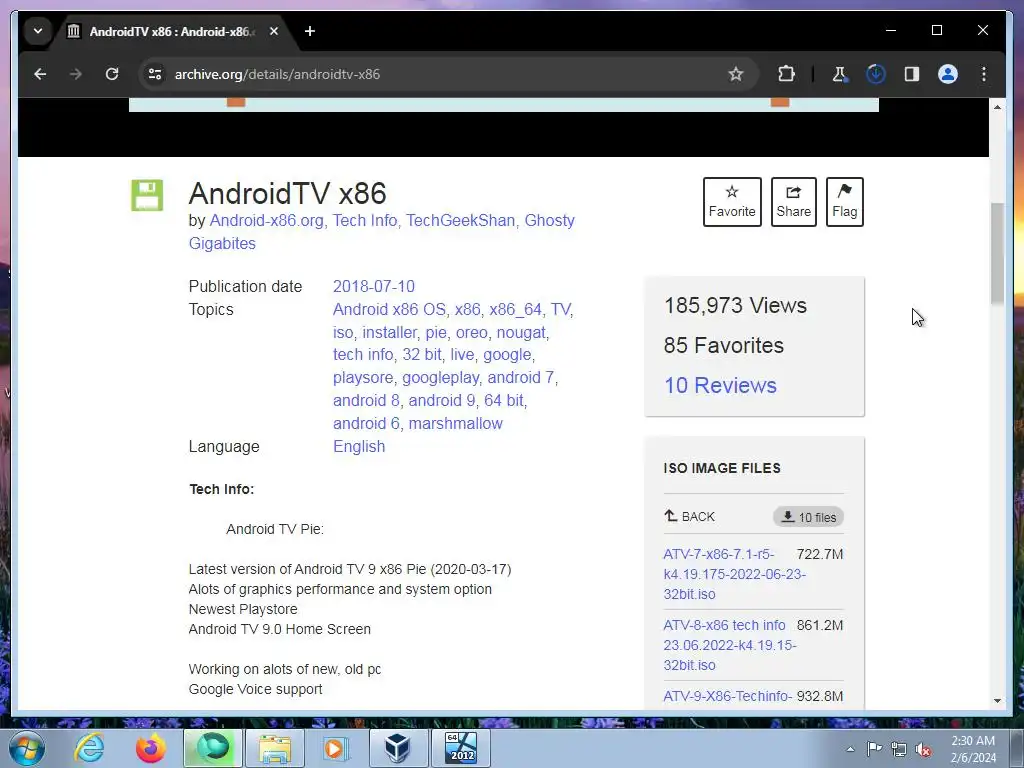Open x86_64 topic link
The image size is (1024, 768).
click(515, 310)
